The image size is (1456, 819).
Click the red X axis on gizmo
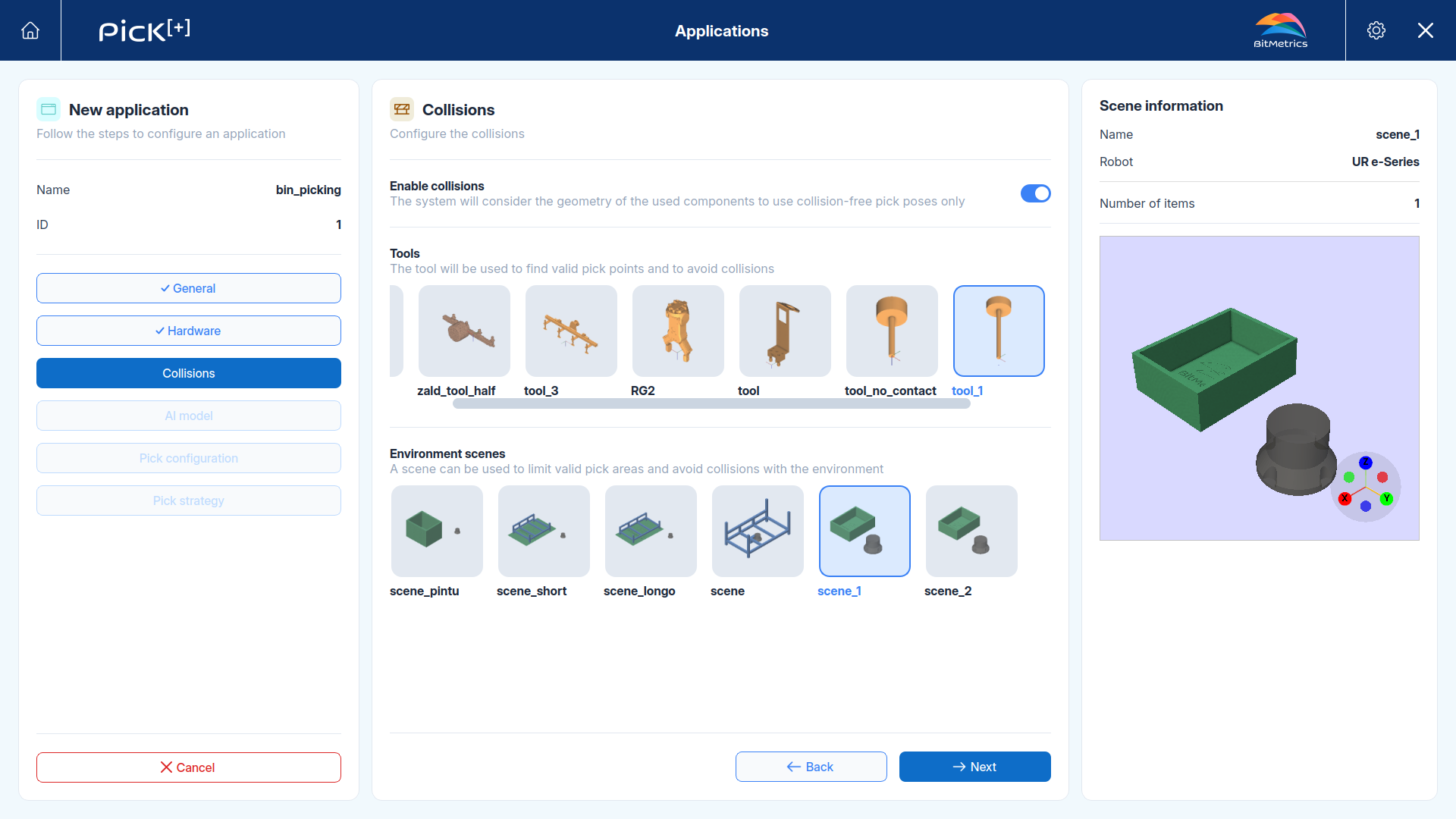coord(1345,498)
